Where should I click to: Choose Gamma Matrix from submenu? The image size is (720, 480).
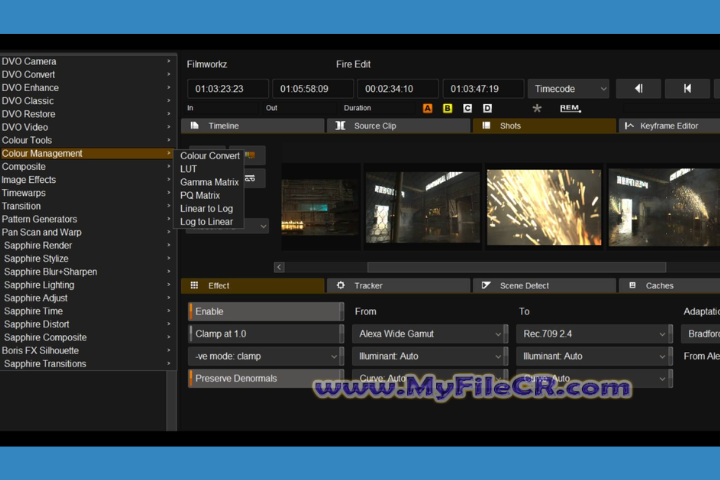pos(209,182)
